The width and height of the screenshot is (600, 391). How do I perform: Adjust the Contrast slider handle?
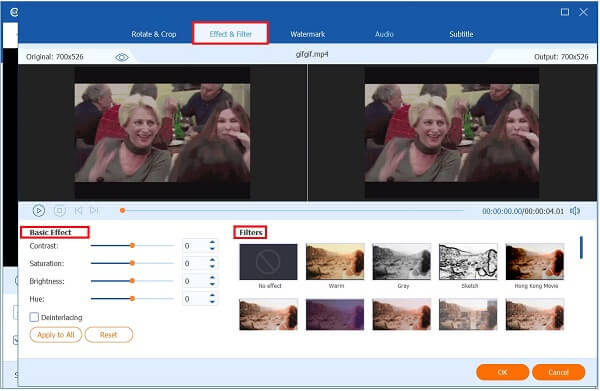[x=132, y=246]
